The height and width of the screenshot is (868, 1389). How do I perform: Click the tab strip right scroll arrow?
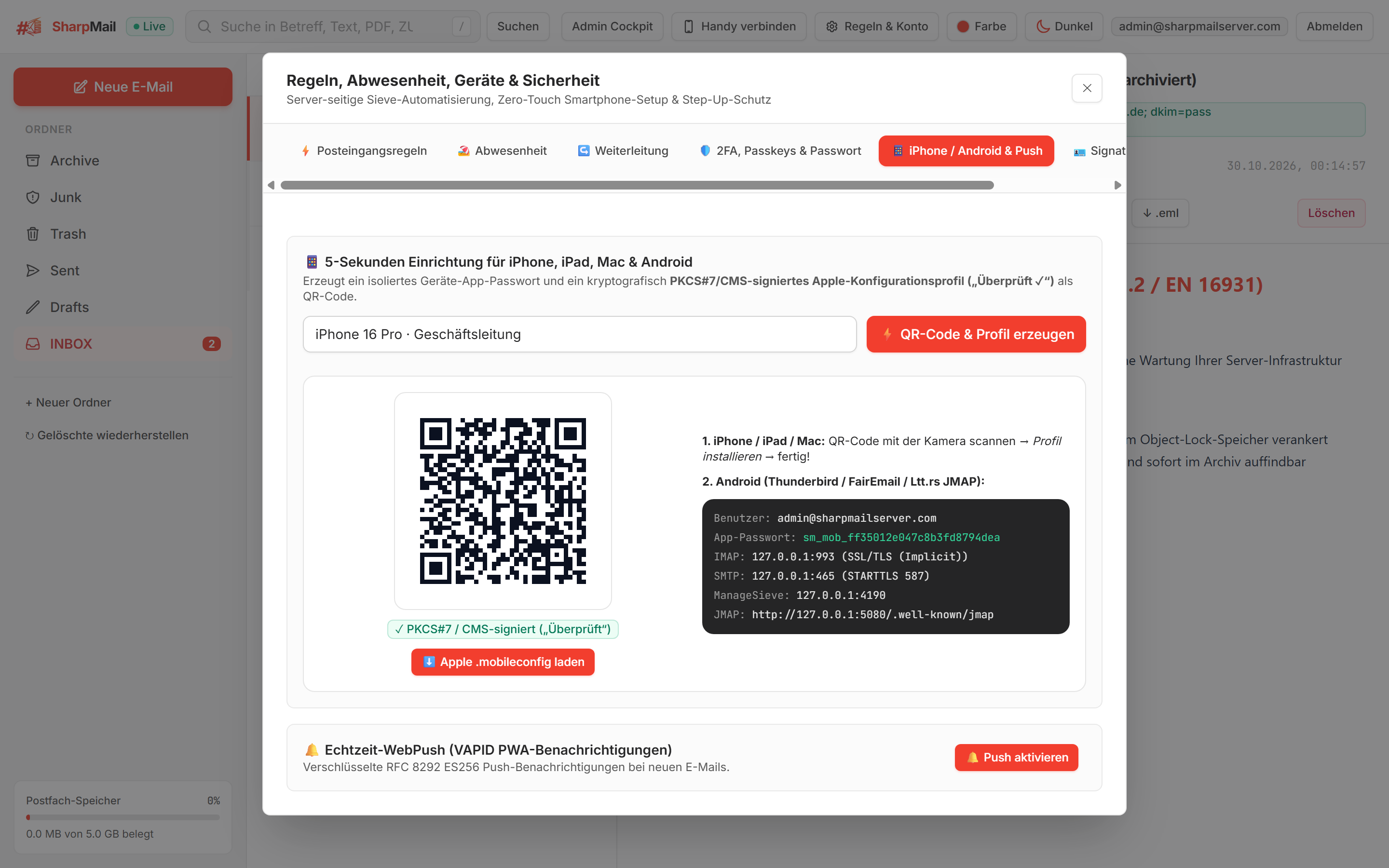[1117, 185]
